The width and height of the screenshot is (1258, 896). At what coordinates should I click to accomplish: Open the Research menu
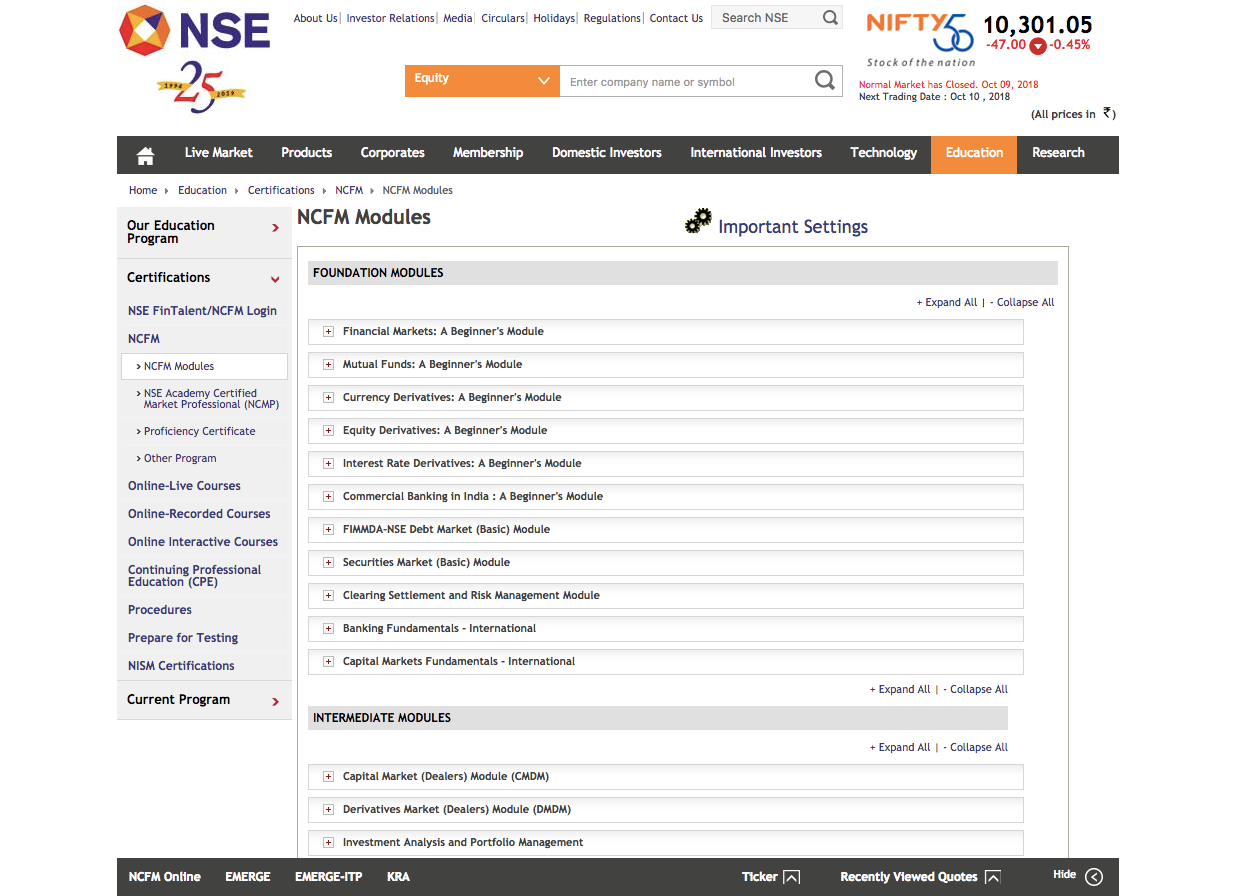click(x=1058, y=153)
